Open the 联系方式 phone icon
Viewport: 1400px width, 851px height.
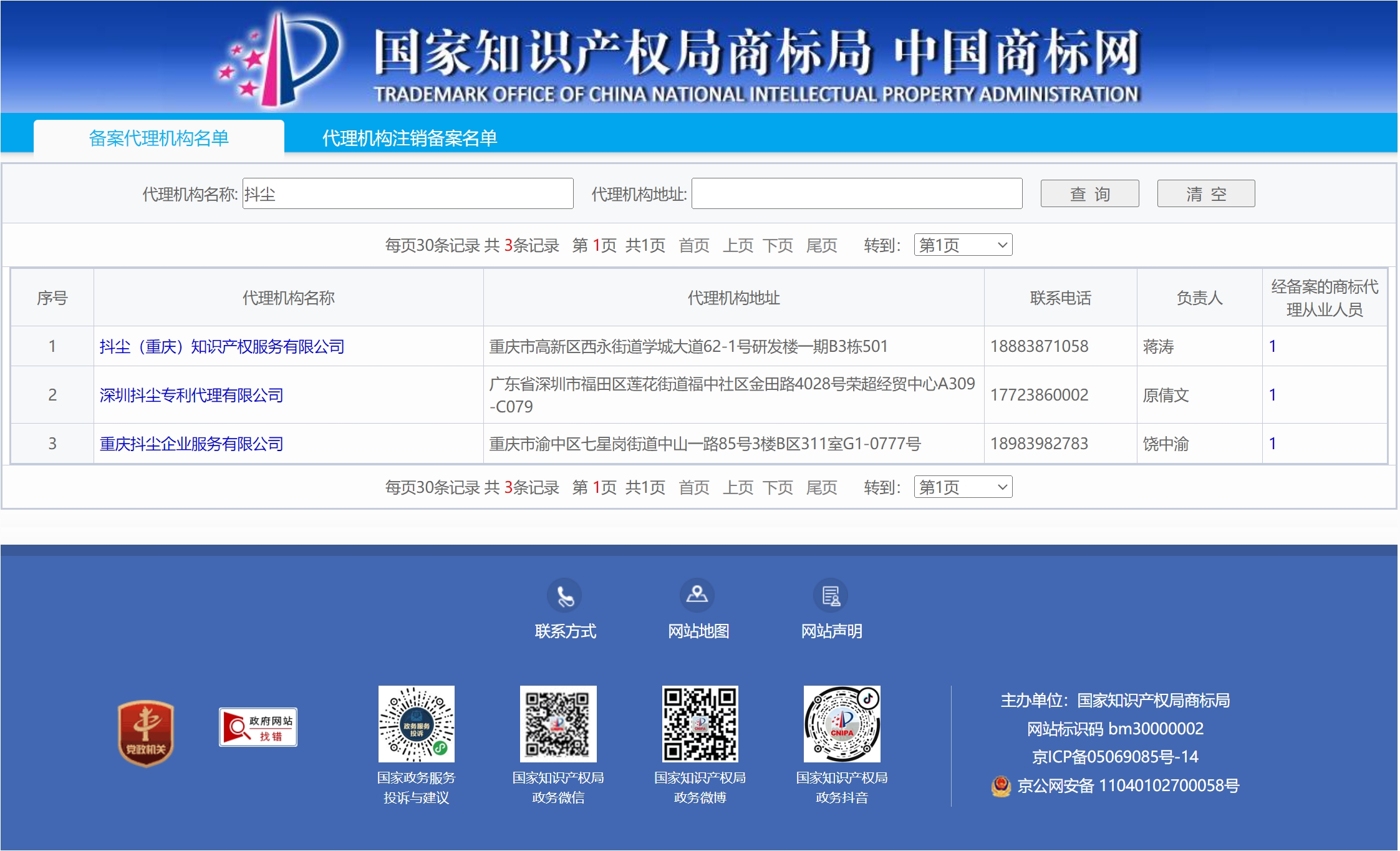[564, 595]
